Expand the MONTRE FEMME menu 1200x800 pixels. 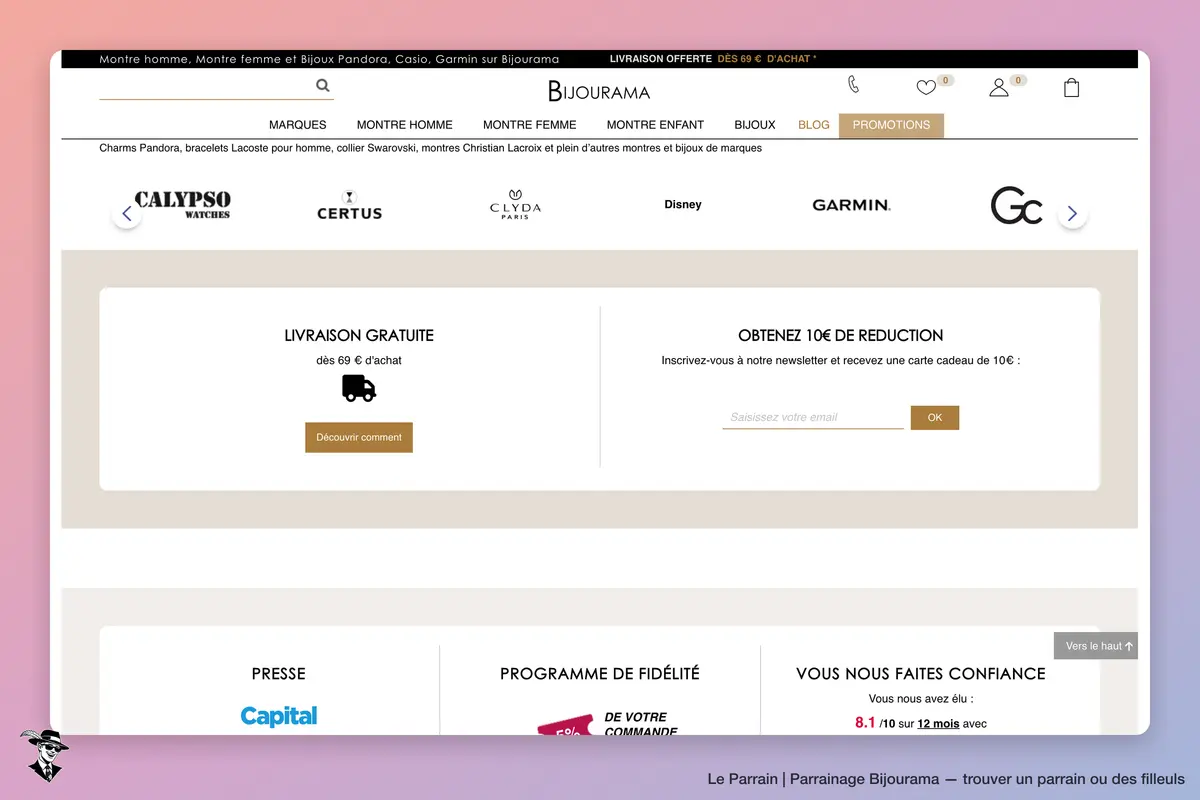(530, 125)
